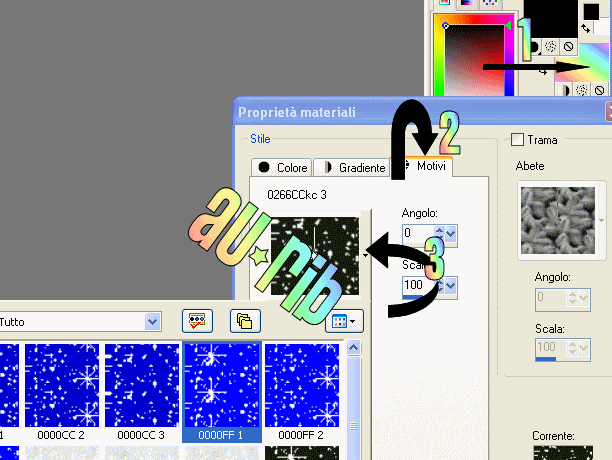Screen dimensions: 612x460
Task: Click the resource manager icon button
Action: pos(197,321)
